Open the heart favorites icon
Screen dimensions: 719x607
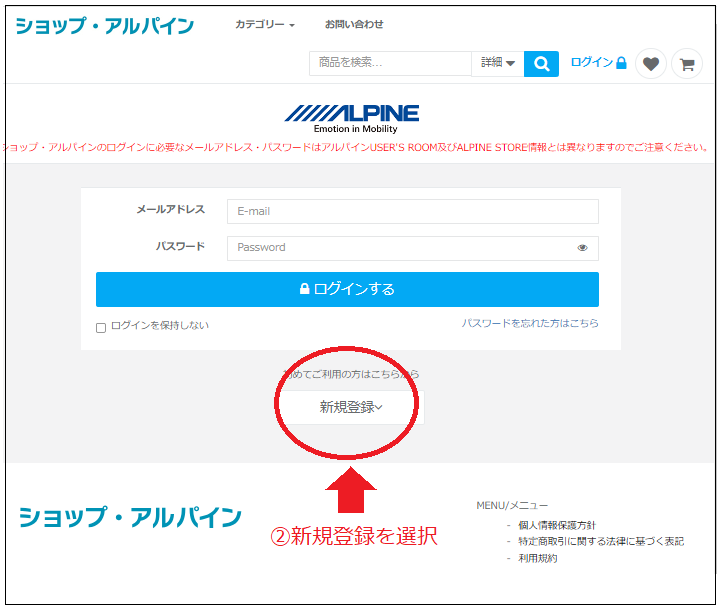[650, 64]
